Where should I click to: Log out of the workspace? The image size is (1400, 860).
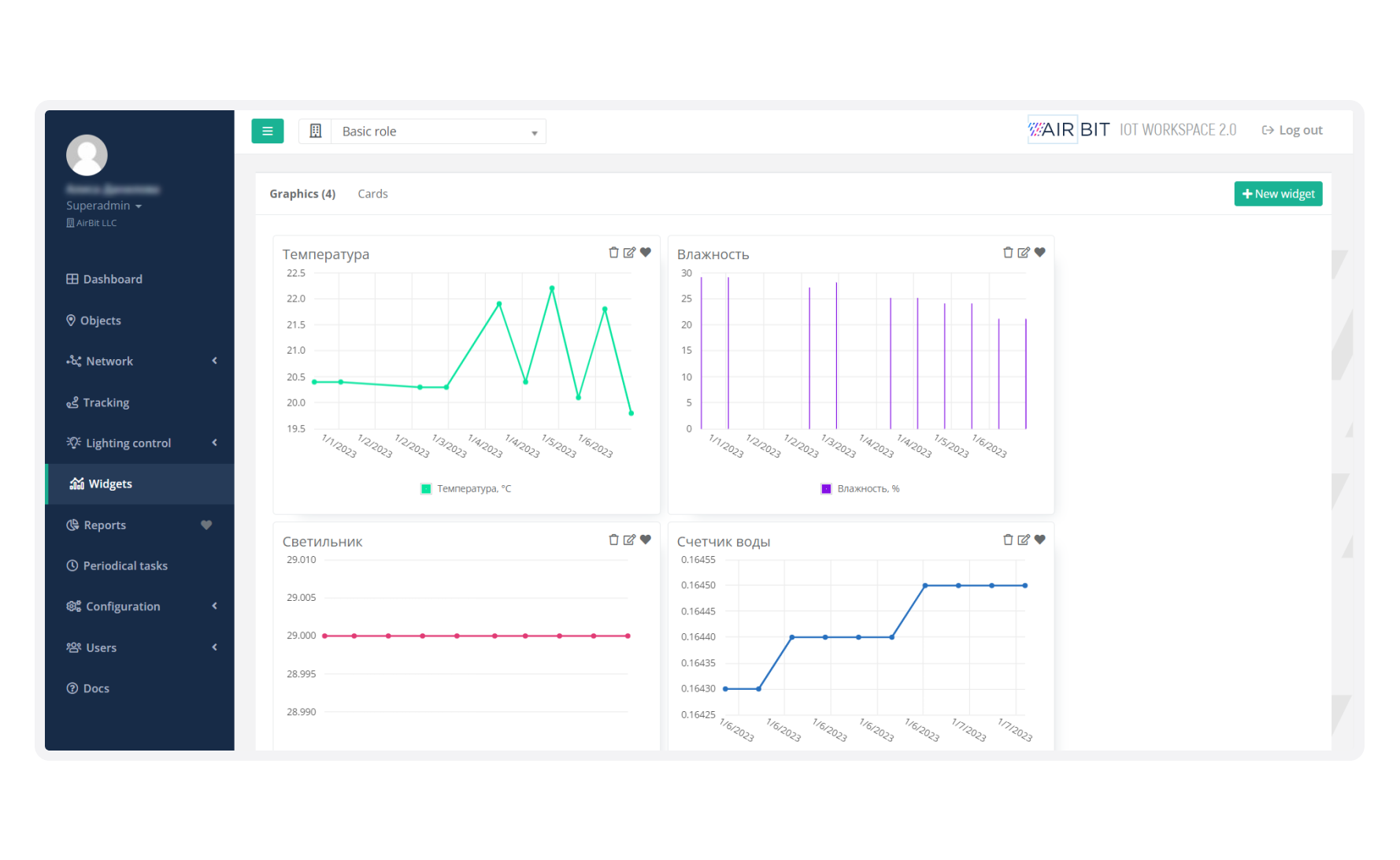pos(1292,131)
